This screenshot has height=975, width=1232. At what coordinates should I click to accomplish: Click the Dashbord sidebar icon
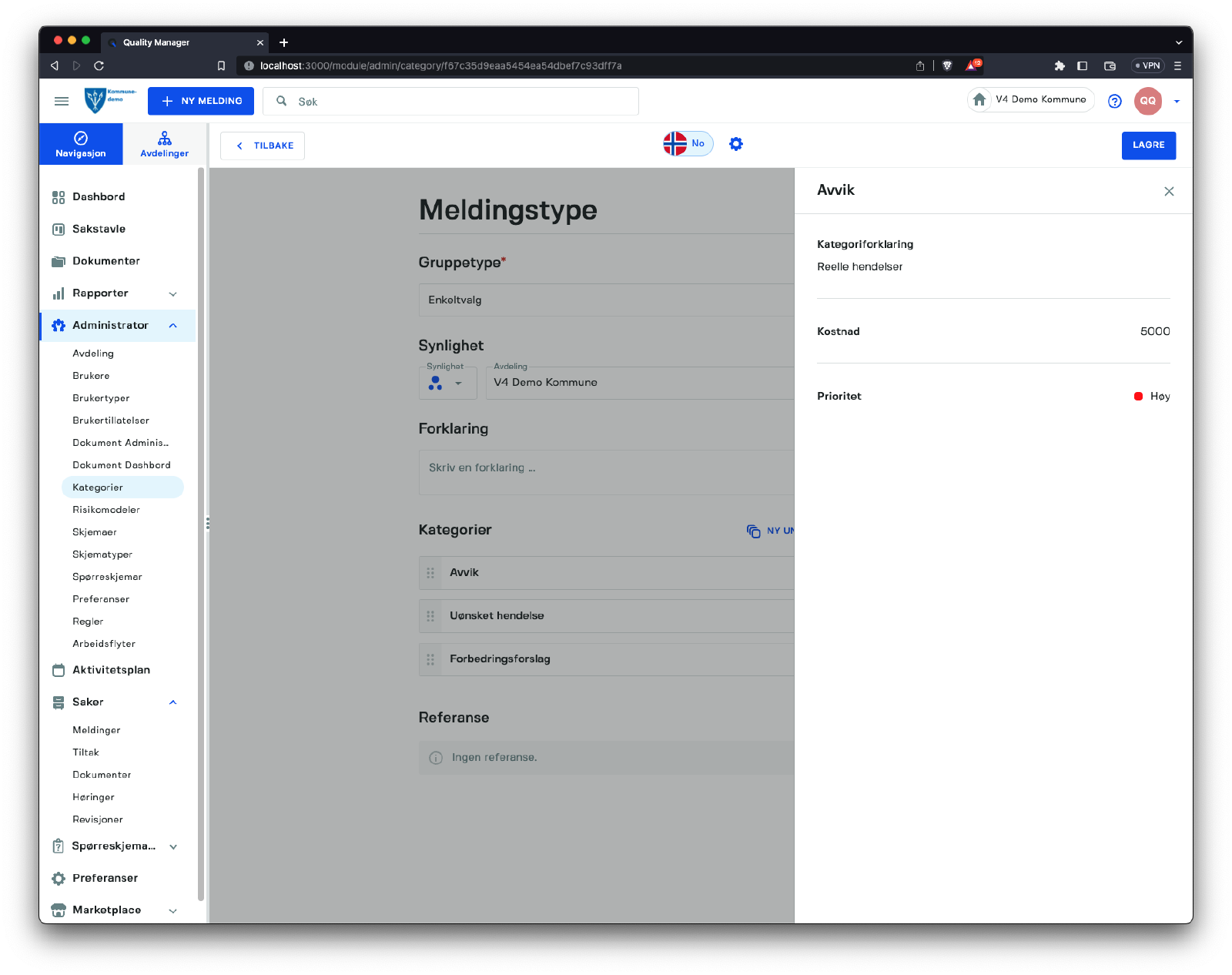59,197
